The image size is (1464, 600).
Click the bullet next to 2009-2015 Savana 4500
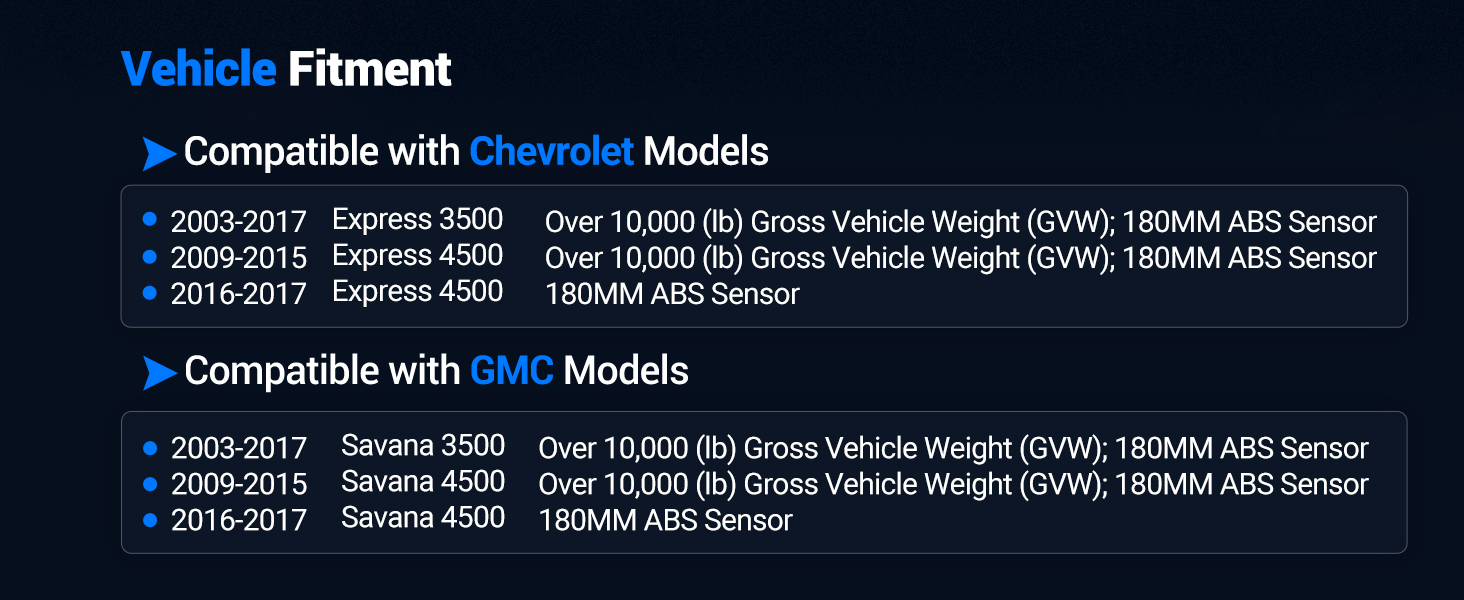coord(150,483)
